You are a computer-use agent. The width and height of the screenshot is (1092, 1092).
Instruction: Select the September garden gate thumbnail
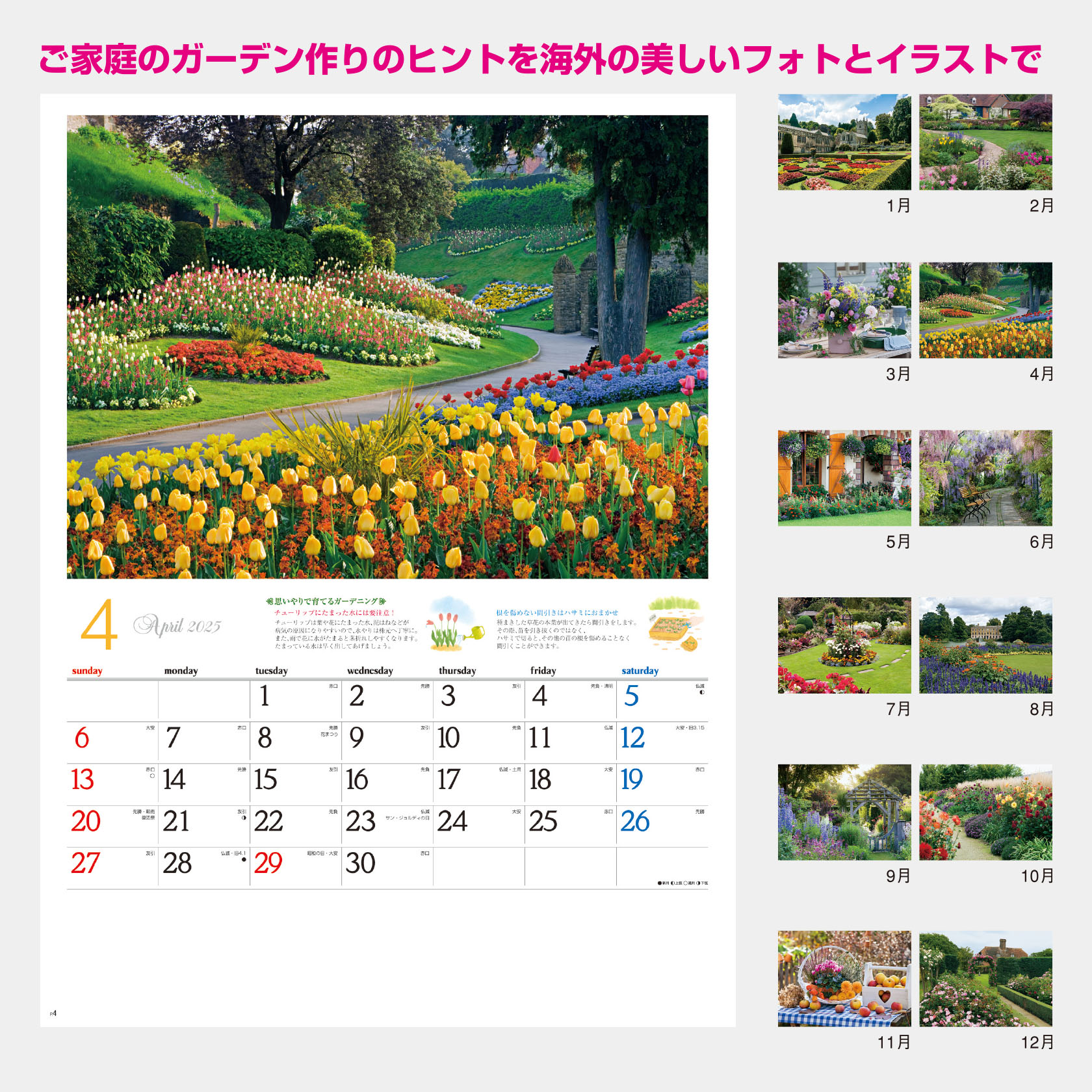(844, 812)
